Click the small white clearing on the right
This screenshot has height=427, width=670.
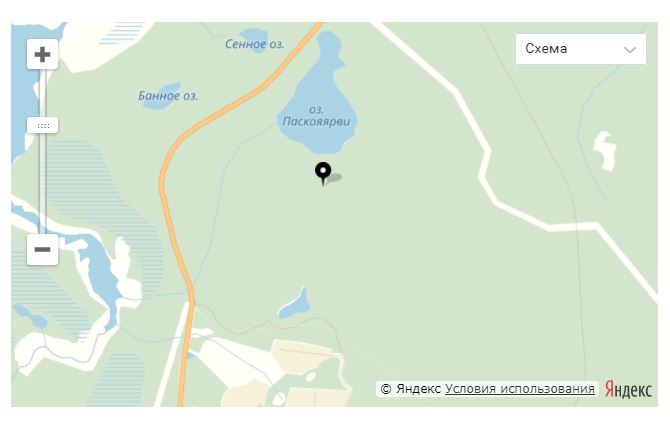605,150
